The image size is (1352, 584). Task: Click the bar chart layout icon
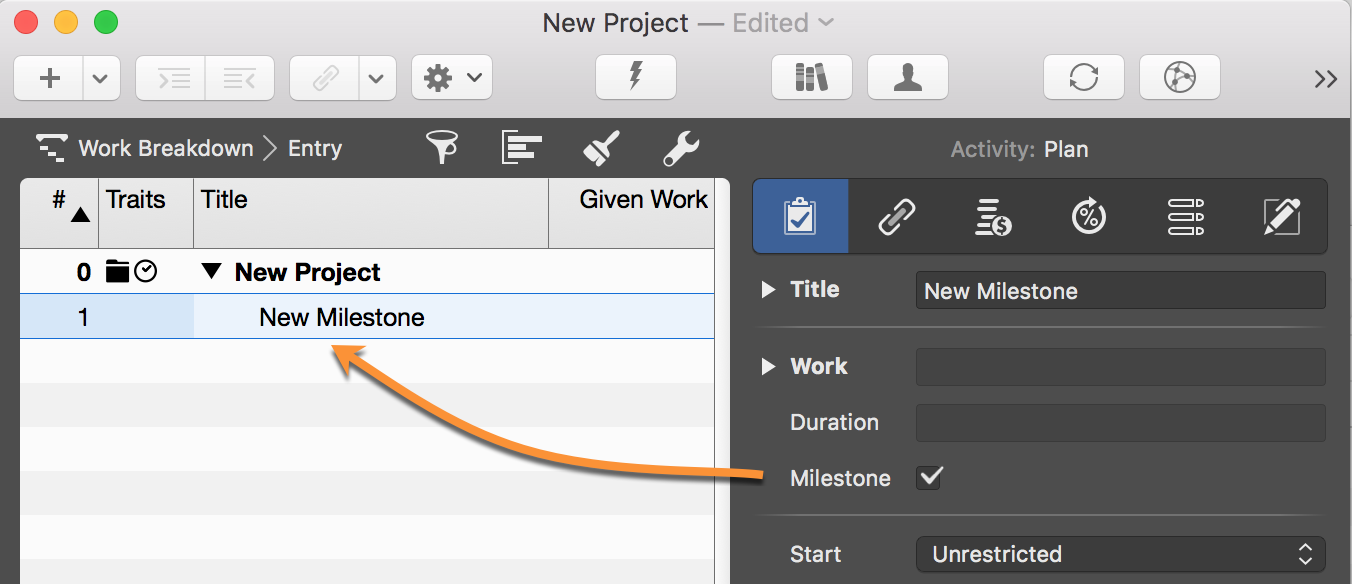[x=521, y=149]
